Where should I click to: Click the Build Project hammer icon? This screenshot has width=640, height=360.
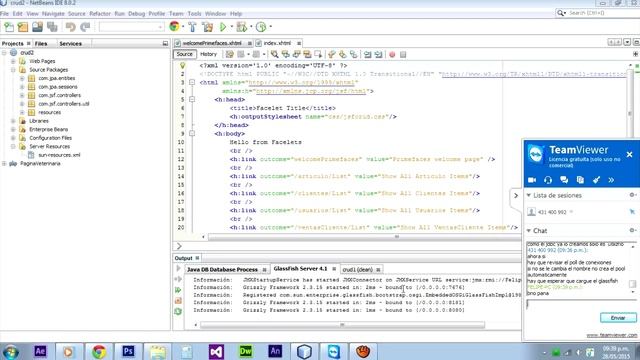click(192, 27)
